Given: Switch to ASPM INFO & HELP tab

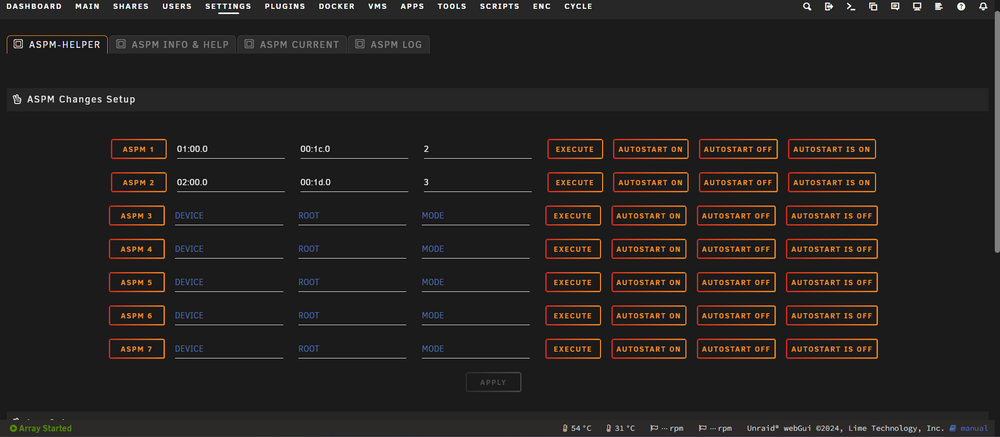Looking at the screenshot, I should (x=172, y=45).
